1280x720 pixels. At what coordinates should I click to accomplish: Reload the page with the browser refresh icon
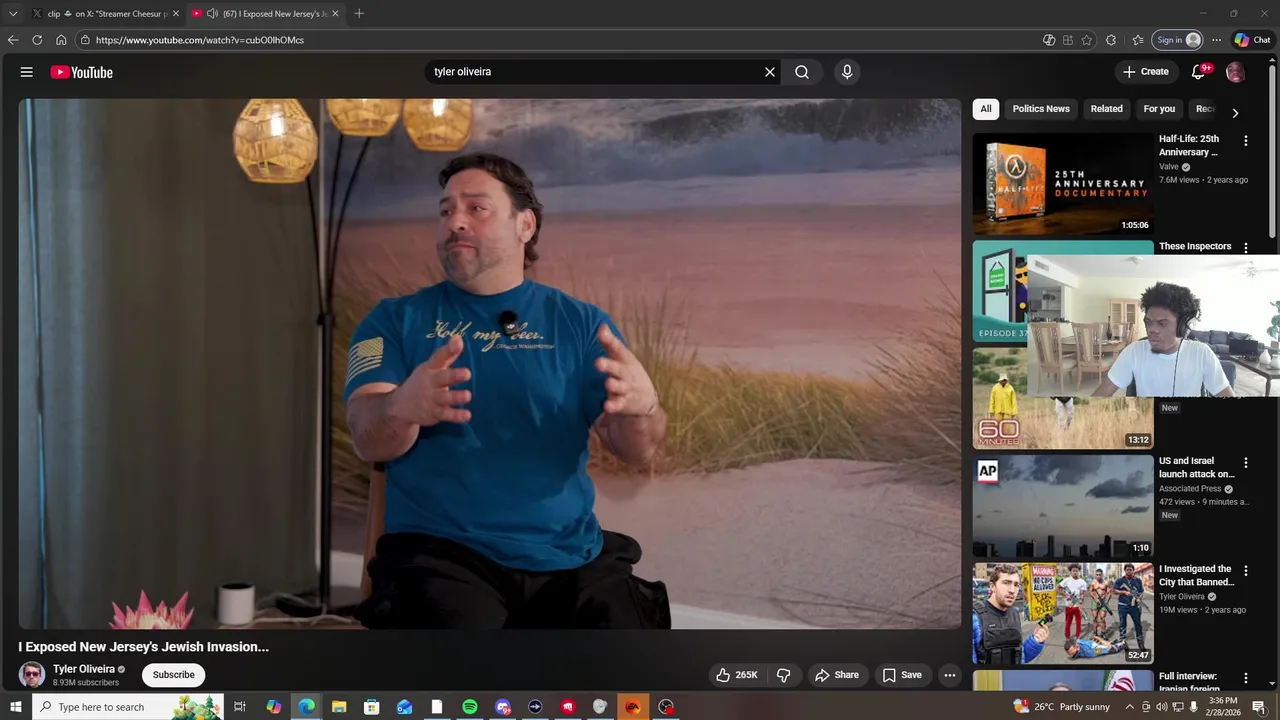pyautogui.click(x=37, y=40)
